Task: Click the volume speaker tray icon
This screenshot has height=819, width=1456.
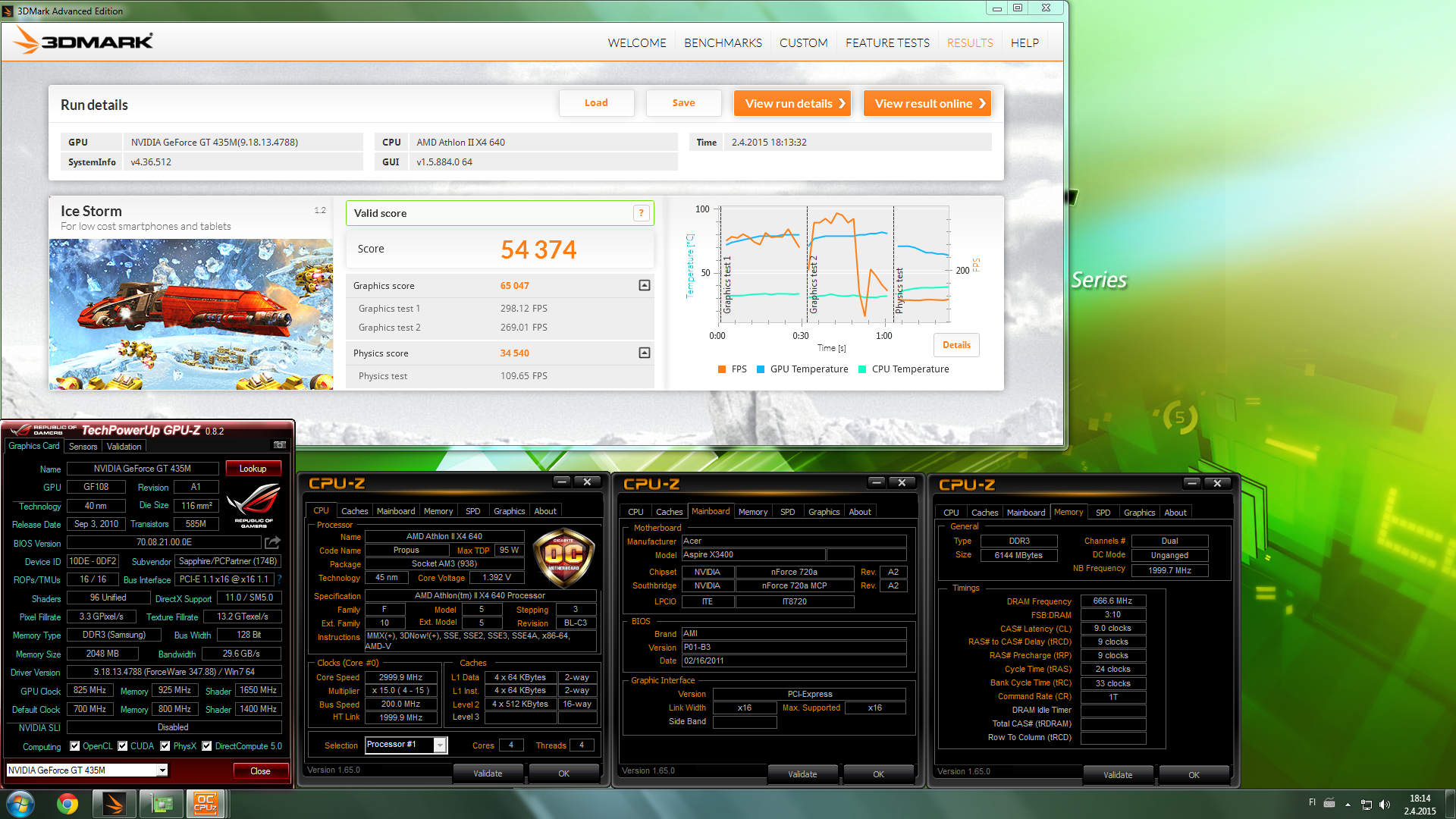Action: click(1385, 804)
